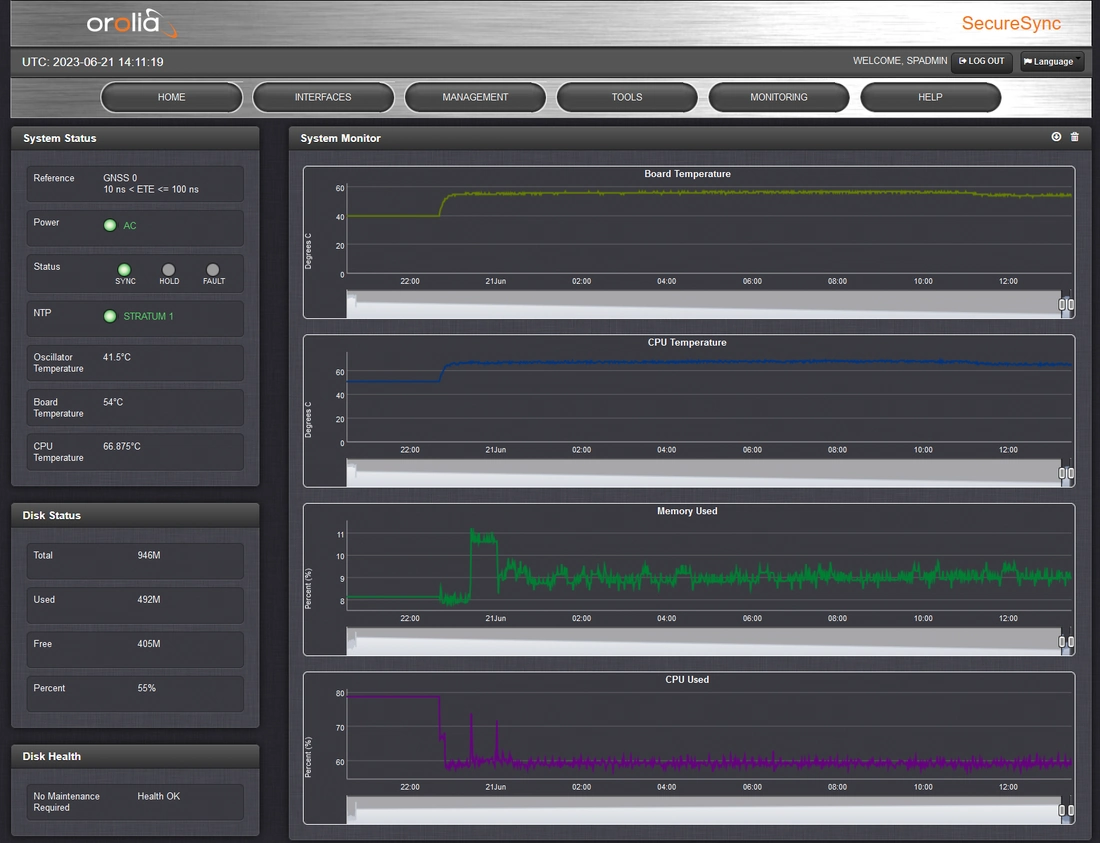Open the MANAGEMENT menu
Image resolution: width=1100 pixels, height=843 pixels.
click(x=475, y=97)
